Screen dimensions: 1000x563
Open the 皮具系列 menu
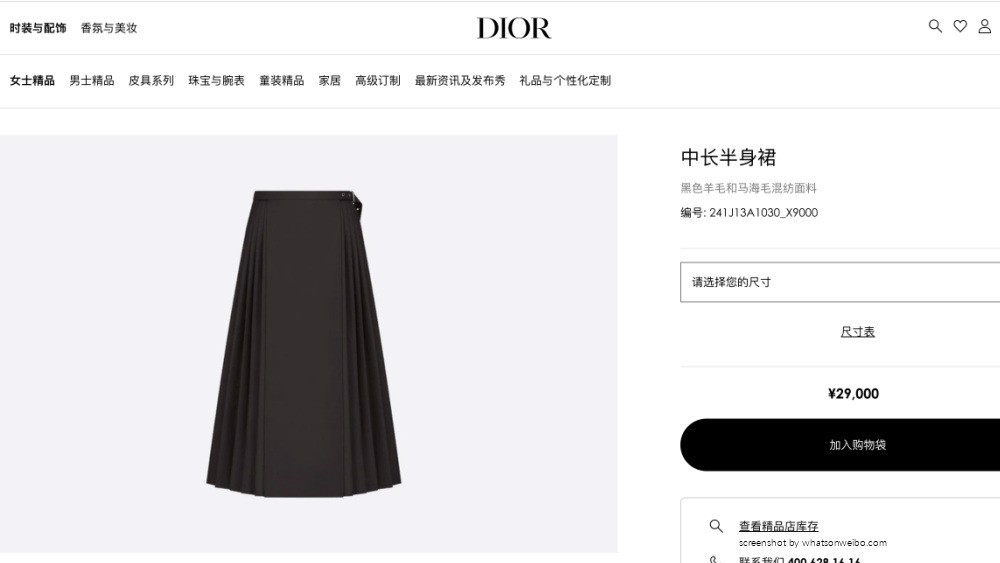click(x=151, y=80)
